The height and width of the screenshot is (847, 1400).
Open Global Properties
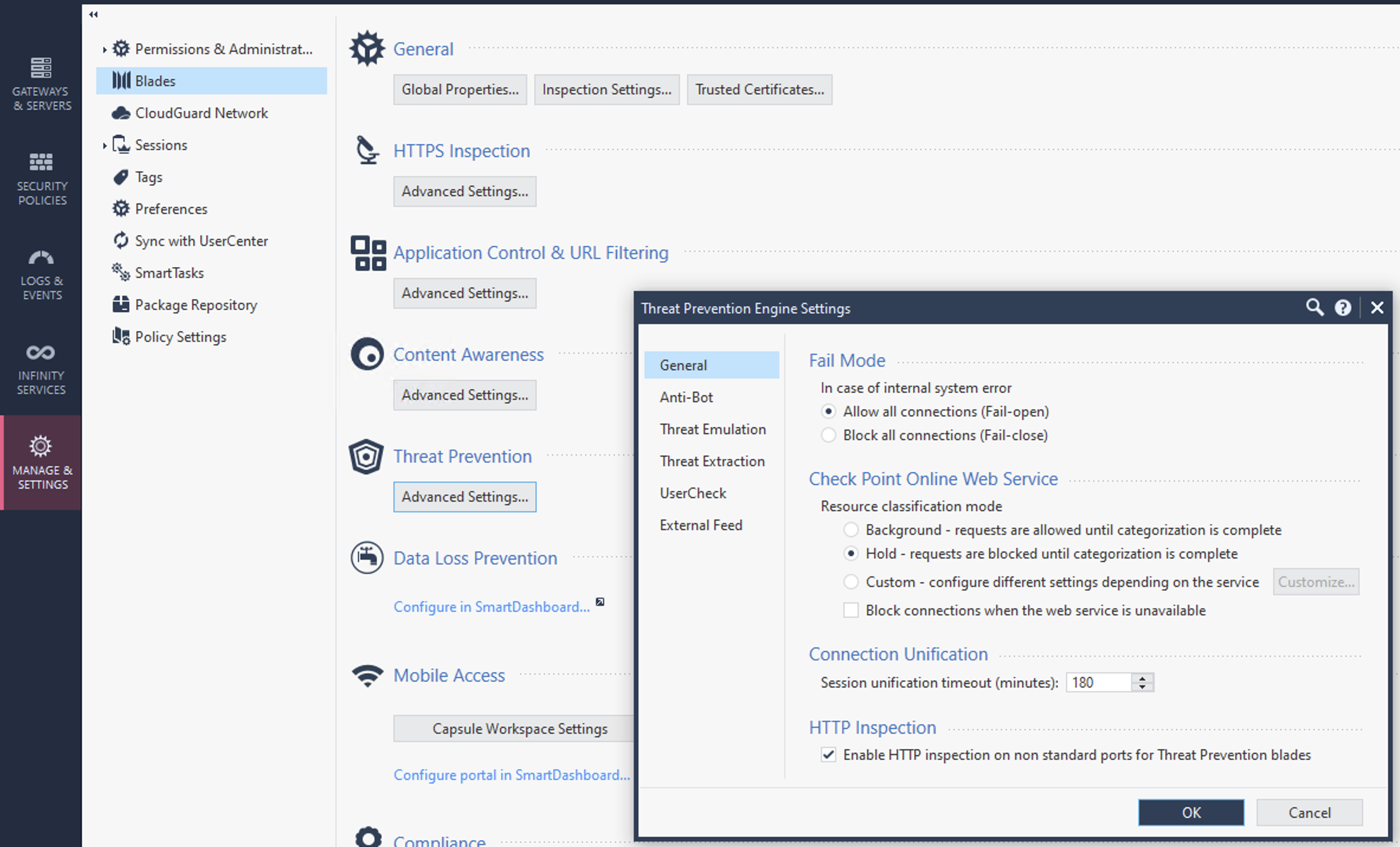(x=460, y=89)
